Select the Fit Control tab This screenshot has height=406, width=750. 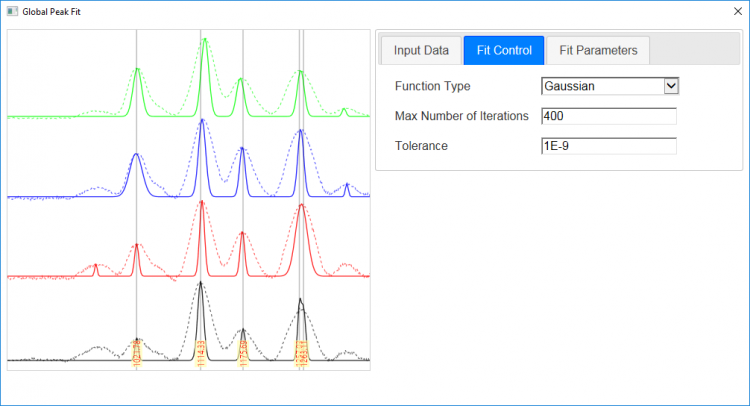(504, 50)
